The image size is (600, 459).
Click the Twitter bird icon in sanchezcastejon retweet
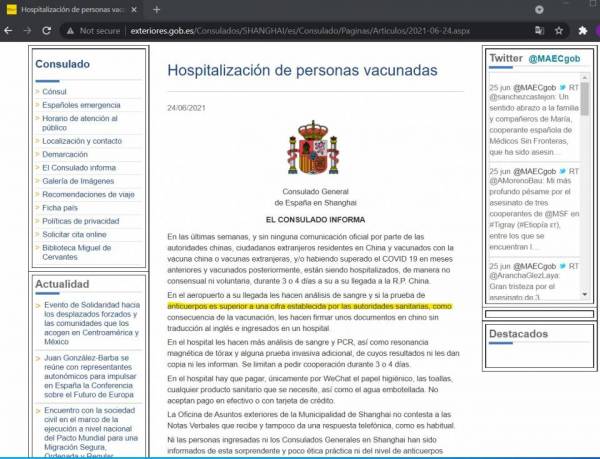pos(562,88)
